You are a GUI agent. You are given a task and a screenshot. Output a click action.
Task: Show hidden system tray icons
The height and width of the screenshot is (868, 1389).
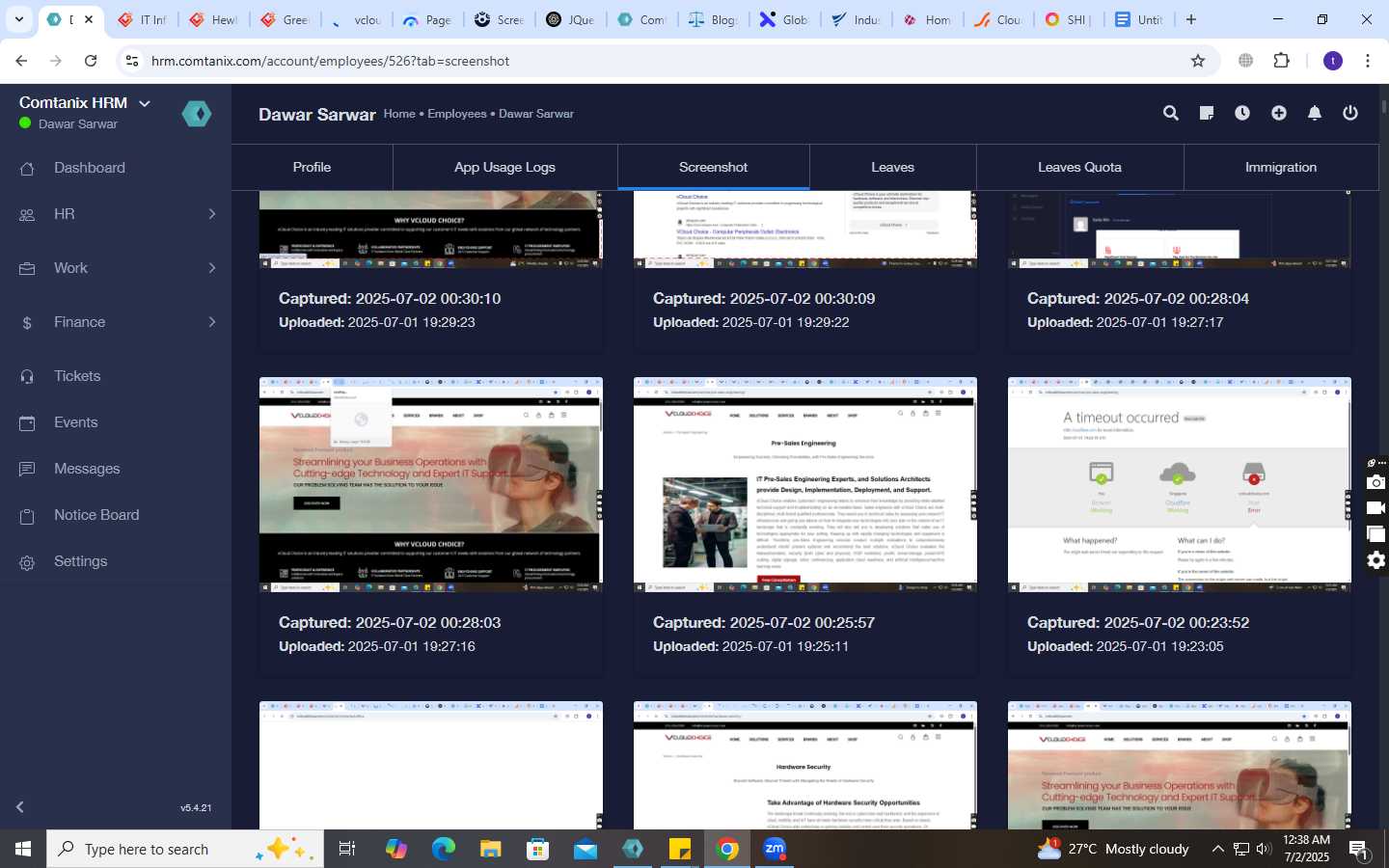tap(1217, 849)
